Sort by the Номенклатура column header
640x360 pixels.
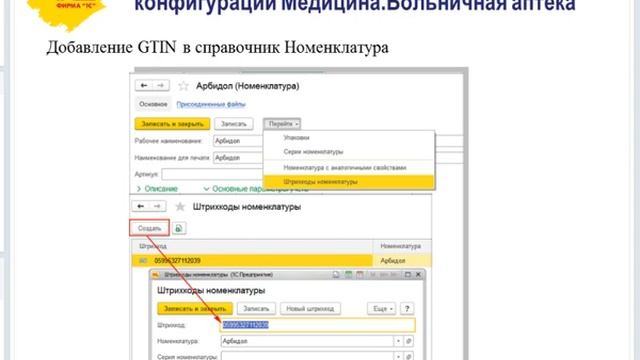point(402,246)
